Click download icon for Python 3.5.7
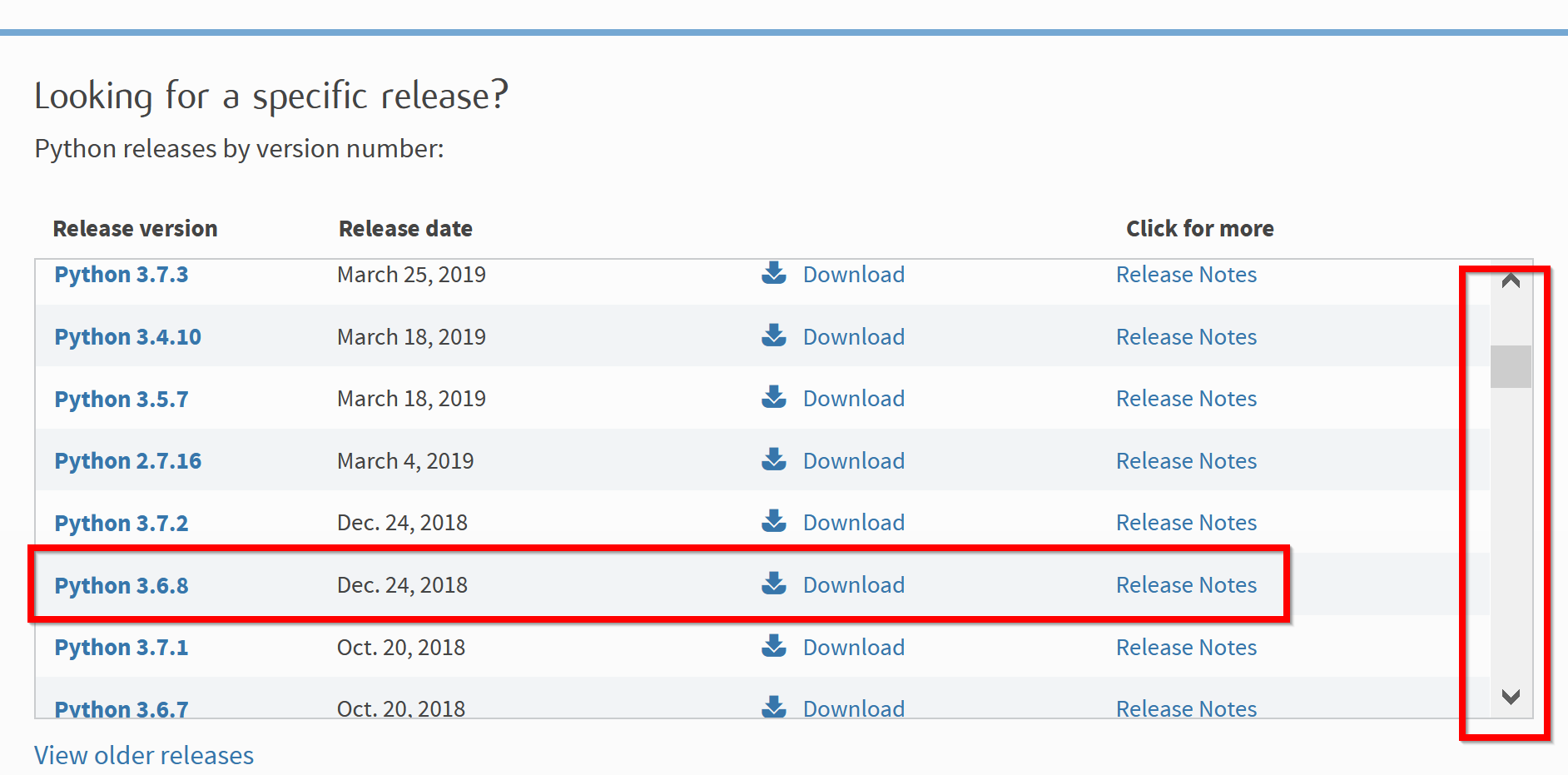The height and width of the screenshot is (775, 1568). [x=774, y=397]
